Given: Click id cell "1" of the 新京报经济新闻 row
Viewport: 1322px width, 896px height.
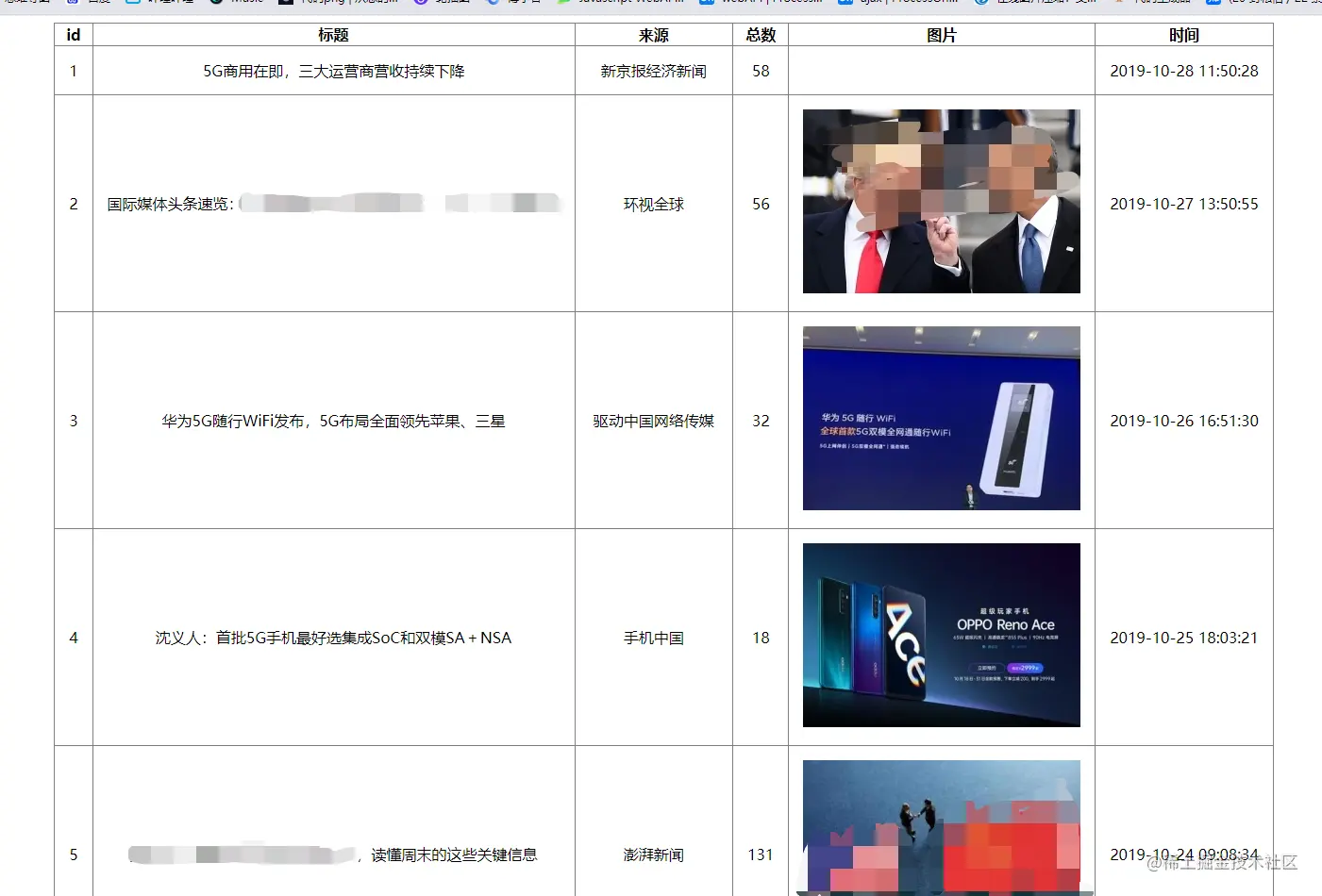Looking at the screenshot, I should (74, 72).
